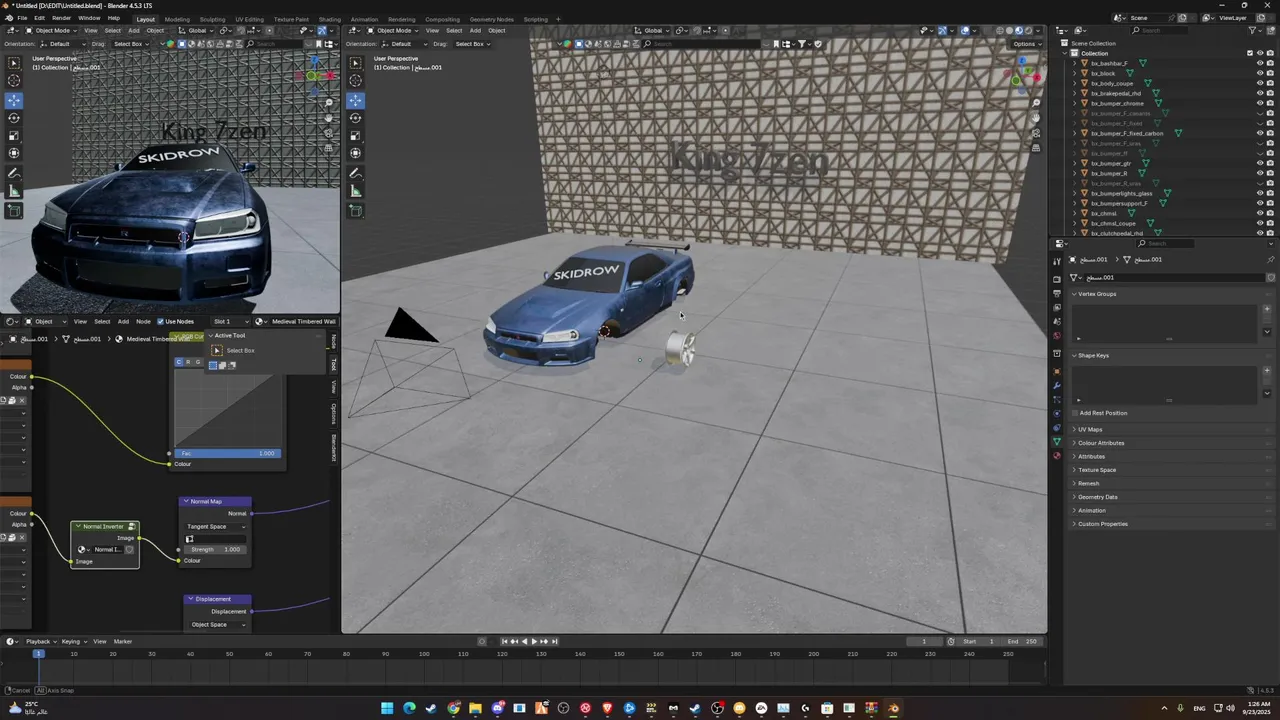Viewport: 1280px width, 720px height.
Task: Open the Material properties tab
Action: [x=1057, y=455]
